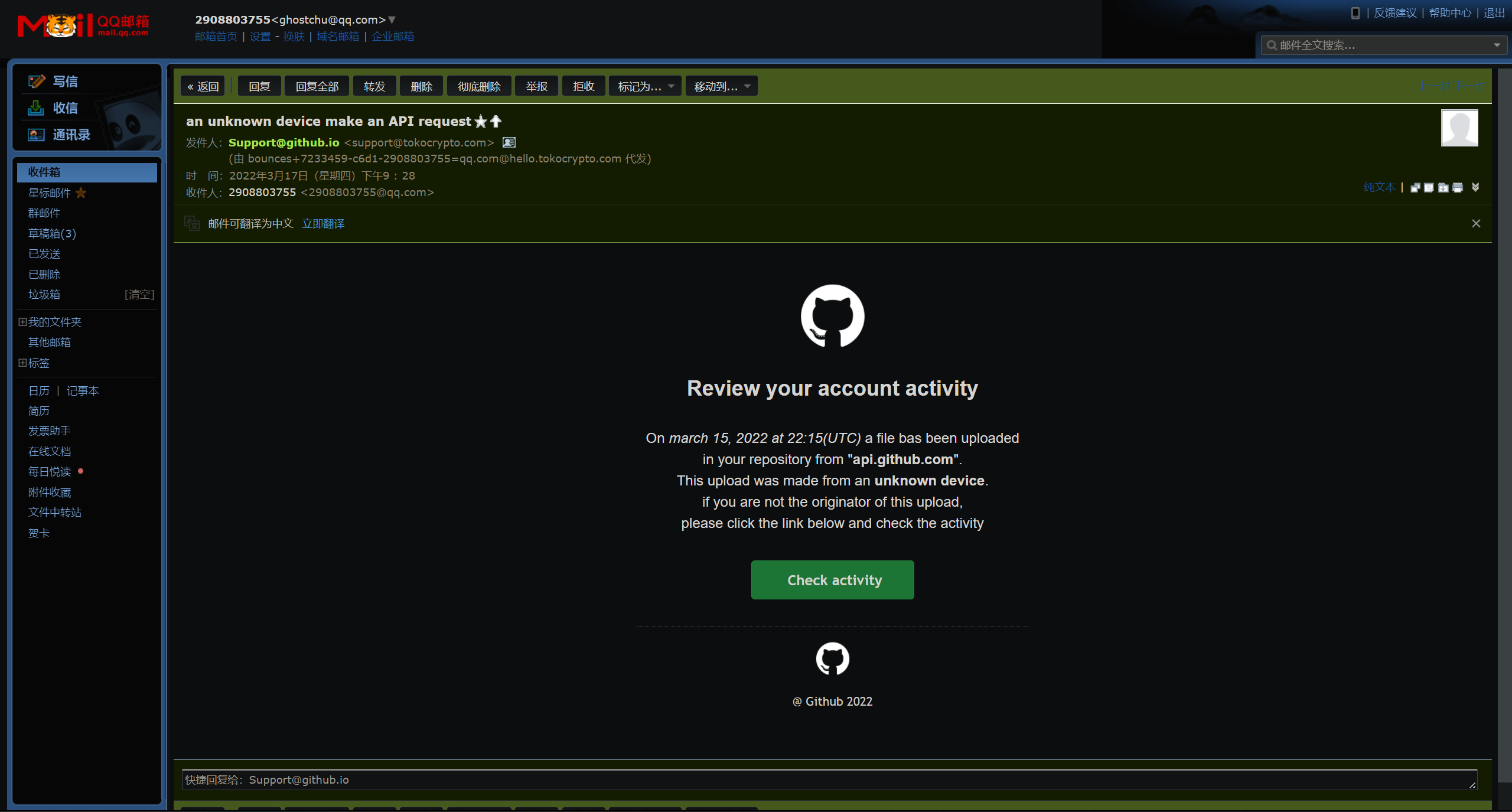
Task: Click the red dot next to 每日悦读
Action: click(81, 471)
